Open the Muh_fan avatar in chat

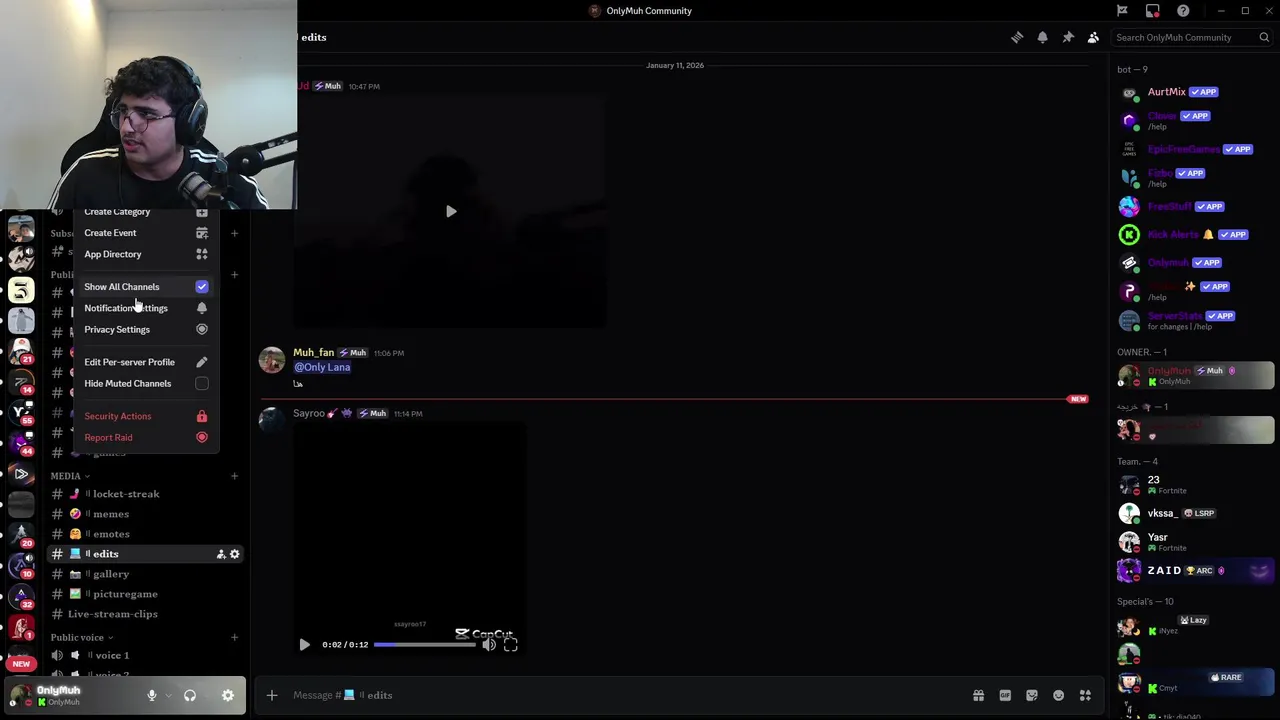(272, 361)
